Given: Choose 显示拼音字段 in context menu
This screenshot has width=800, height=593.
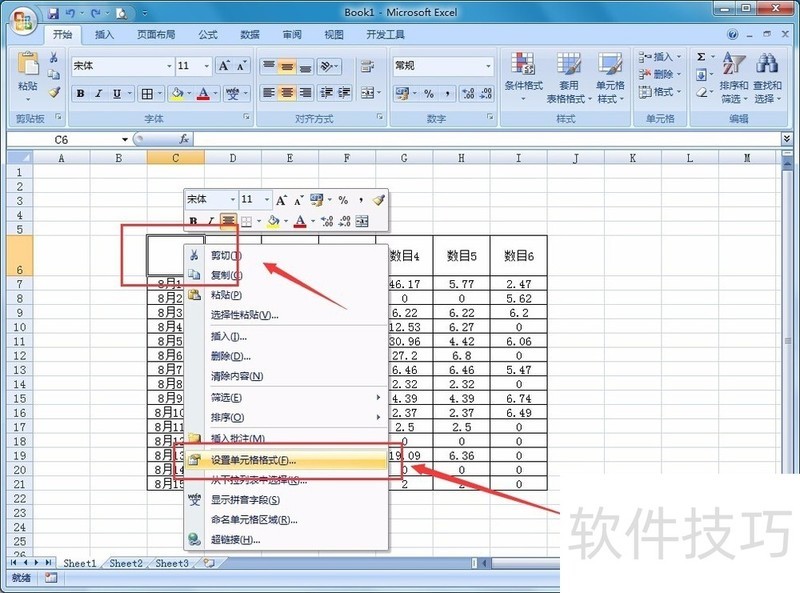Looking at the screenshot, I should 286,500.
